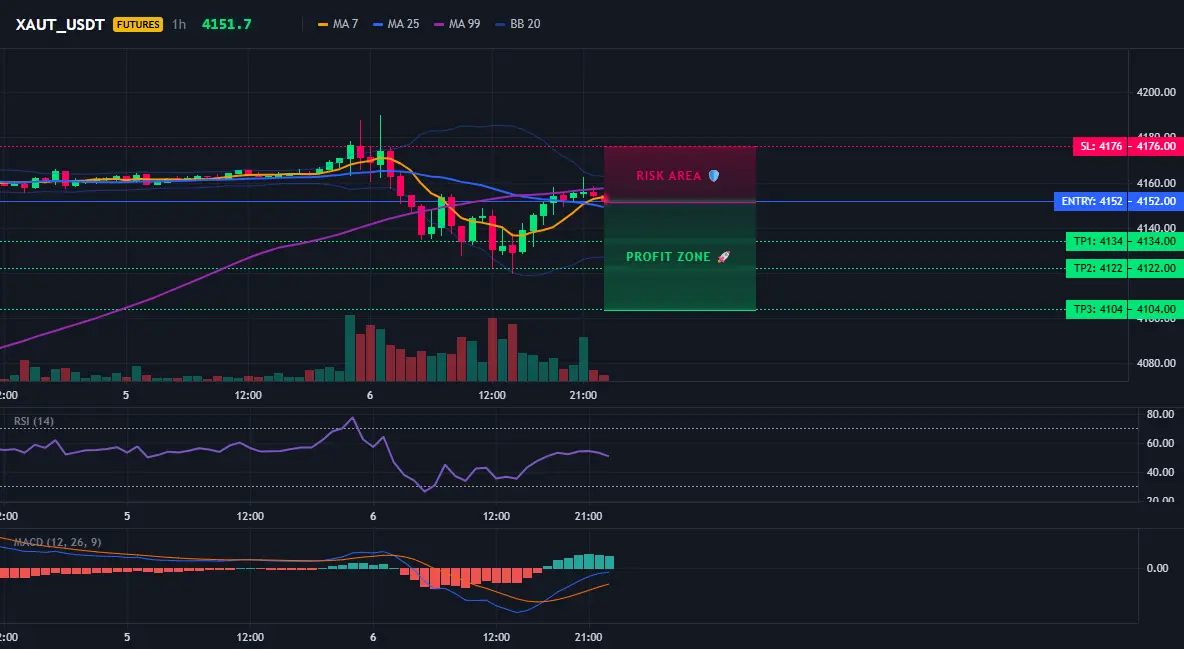Click the 4200.00 price axis value

coord(1156,93)
